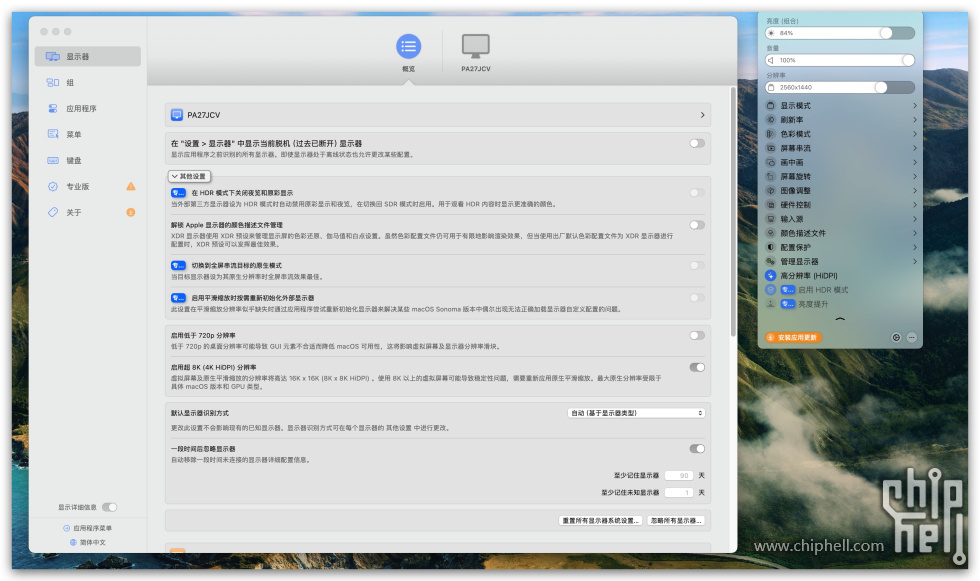Open 默认显示器识别方式 dropdown
Viewport: 980px width, 581px height.
[x=636, y=413]
